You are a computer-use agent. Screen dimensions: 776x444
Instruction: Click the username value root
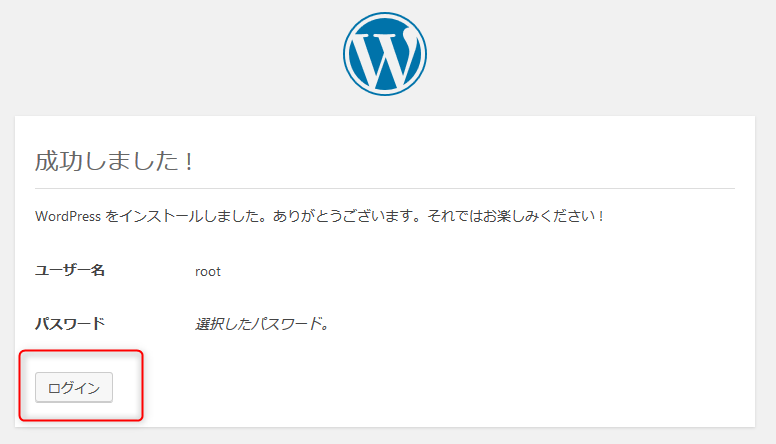point(208,271)
